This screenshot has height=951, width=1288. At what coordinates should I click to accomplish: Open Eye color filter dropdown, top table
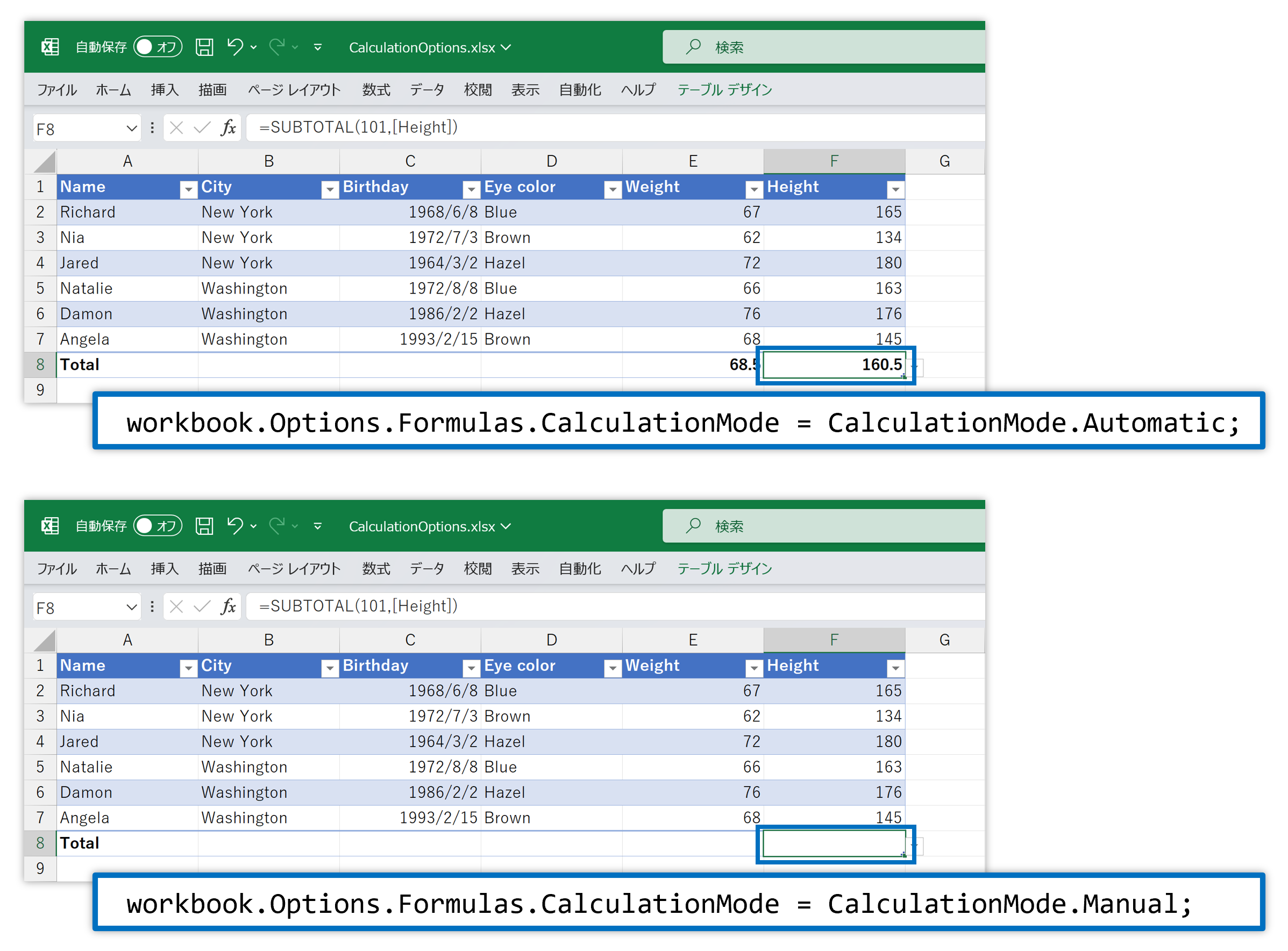pyautogui.click(x=613, y=189)
